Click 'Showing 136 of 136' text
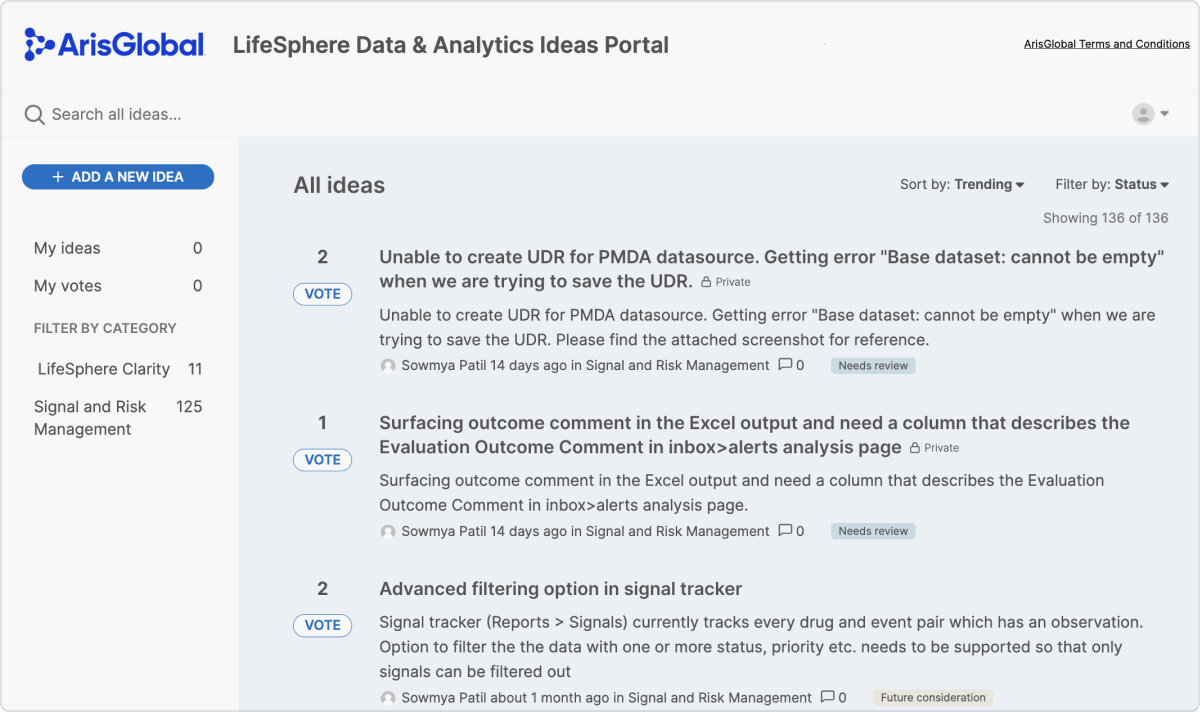1200x712 pixels. (x=1105, y=218)
